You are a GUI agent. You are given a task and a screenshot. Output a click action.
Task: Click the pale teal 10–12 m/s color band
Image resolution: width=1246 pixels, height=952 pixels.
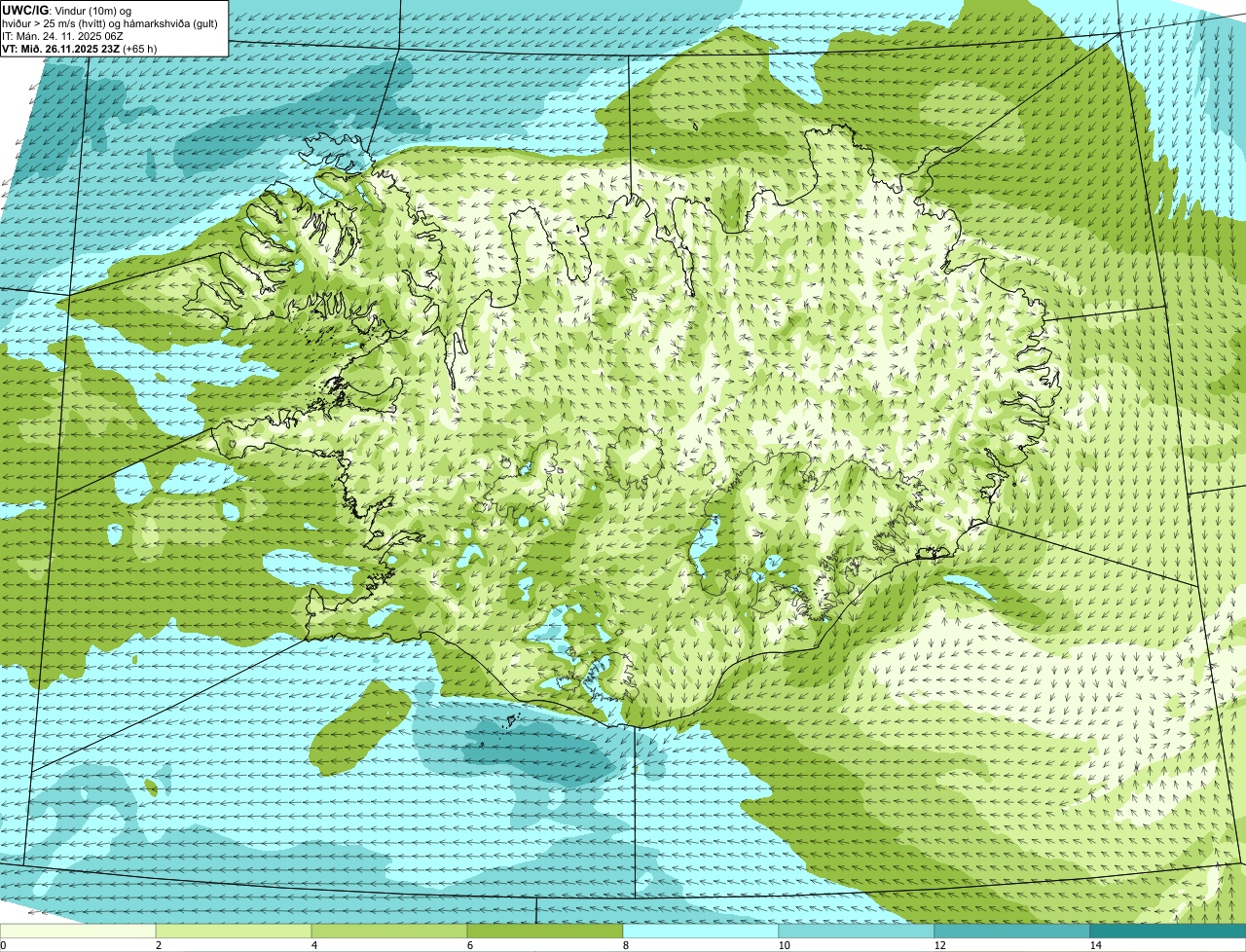click(857, 931)
